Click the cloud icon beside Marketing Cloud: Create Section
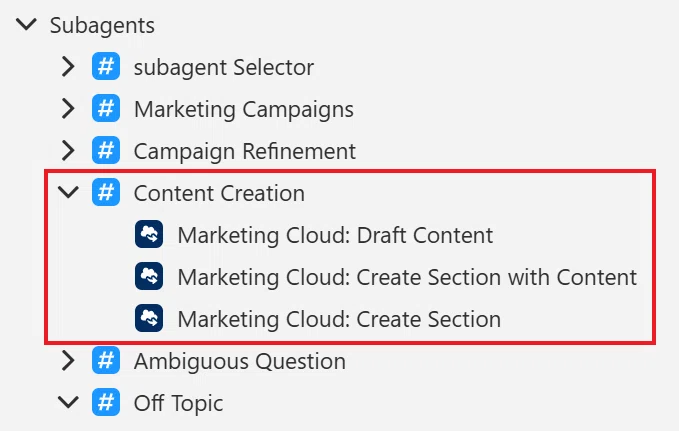Screen dimensions: 679x431 tap(149, 318)
